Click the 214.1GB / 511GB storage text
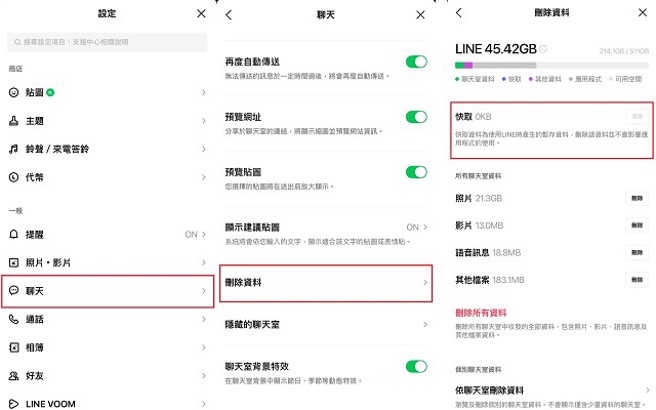Viewport: 656px width, 410px height. point(624,51)
